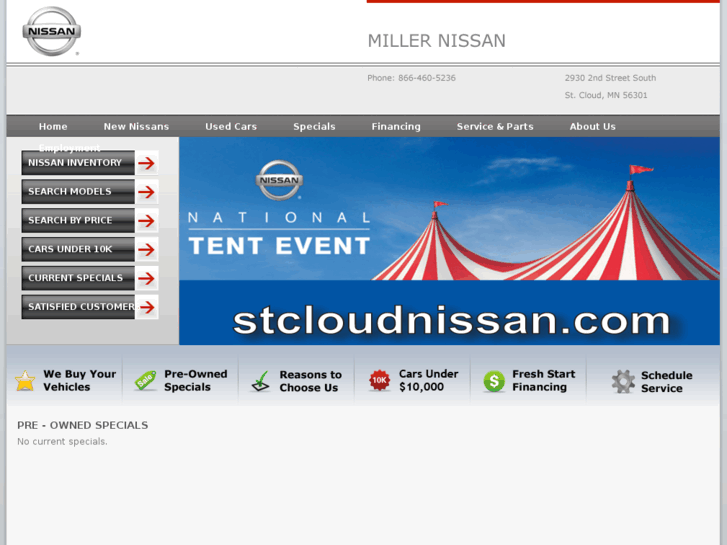Viewport: 727px width, 545px height.
Task: Click the red arrow beside Current Specials
Action: pyautogui.click(x=147, y=278)
